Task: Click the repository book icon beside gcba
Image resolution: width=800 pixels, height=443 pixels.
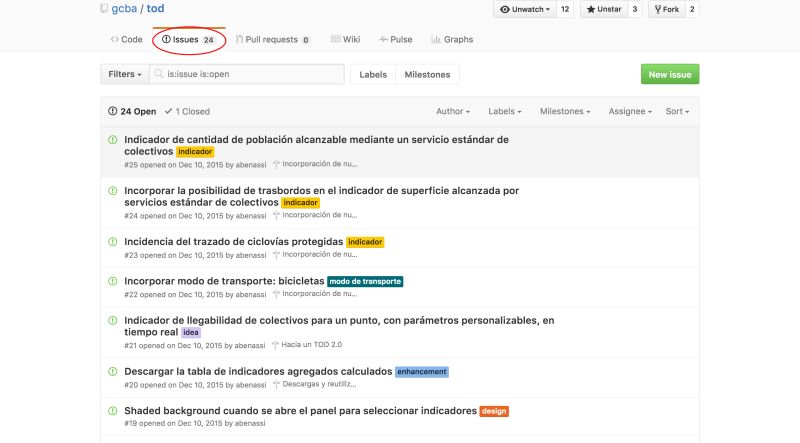Action: click(104, 8)
